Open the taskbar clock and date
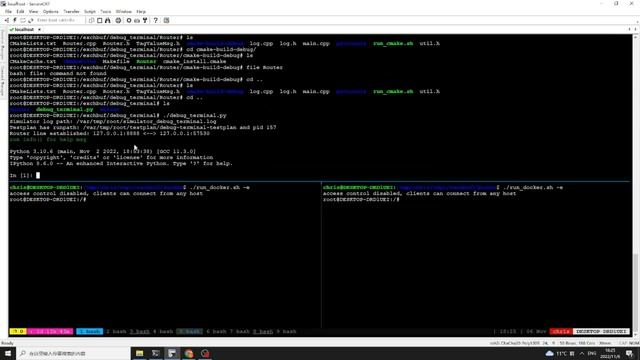 pos(610,353)
